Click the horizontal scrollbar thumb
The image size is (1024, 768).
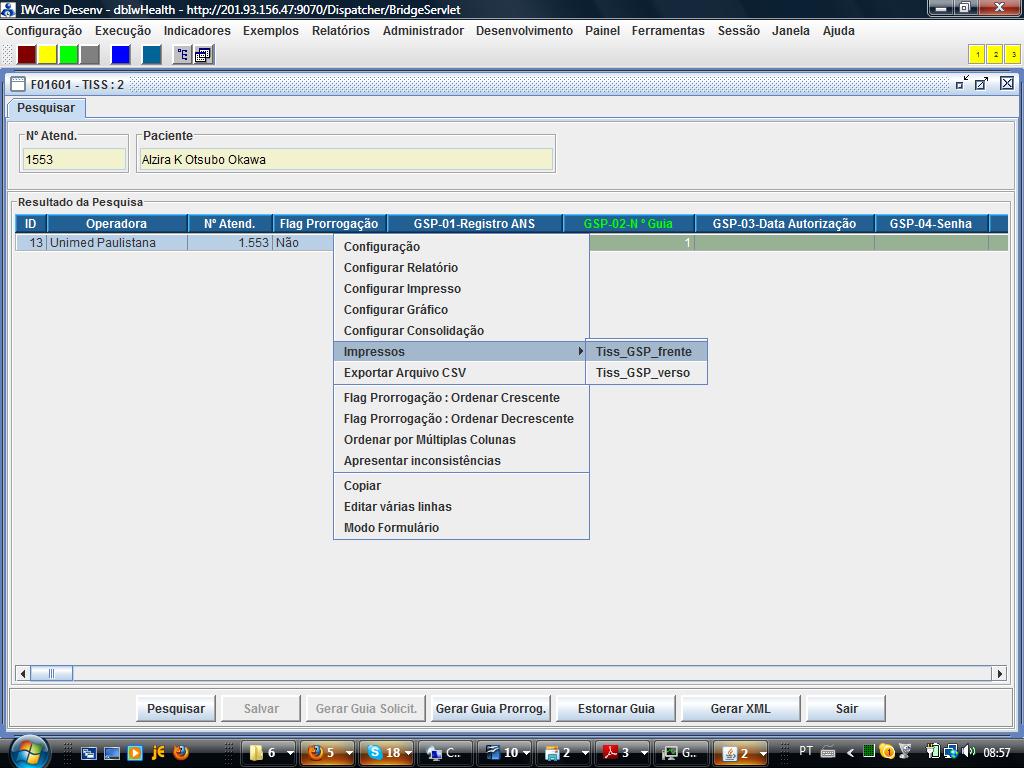[52, 673]
